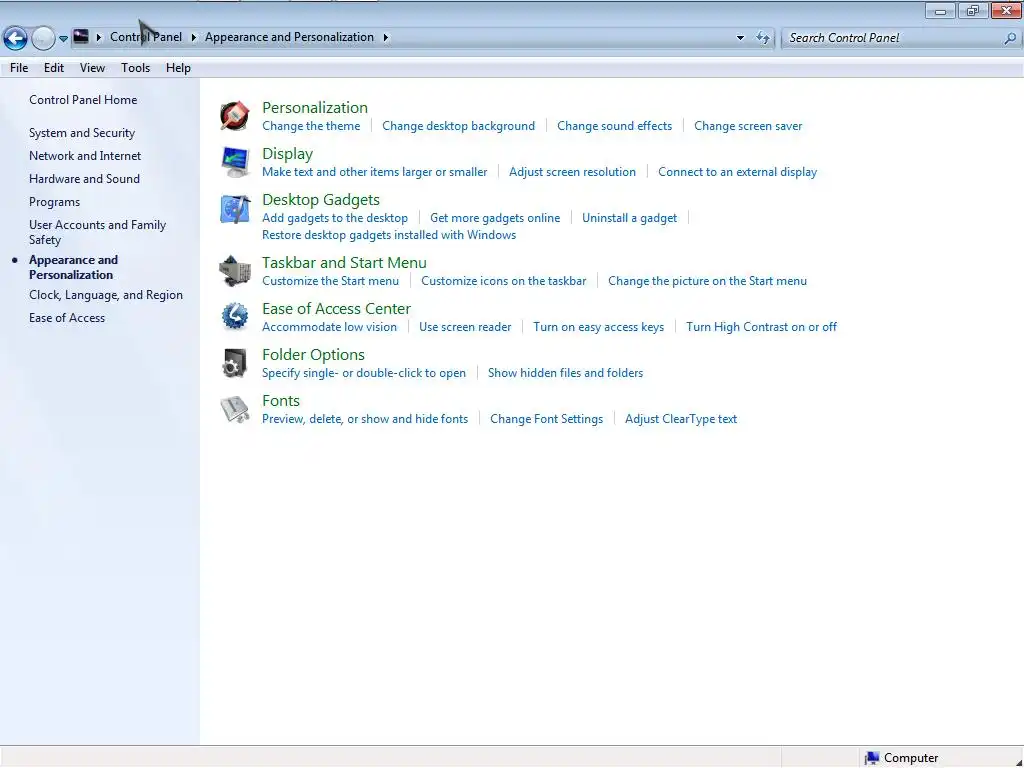Click Make text and other items larger or smaller

[x=375, y=172]
